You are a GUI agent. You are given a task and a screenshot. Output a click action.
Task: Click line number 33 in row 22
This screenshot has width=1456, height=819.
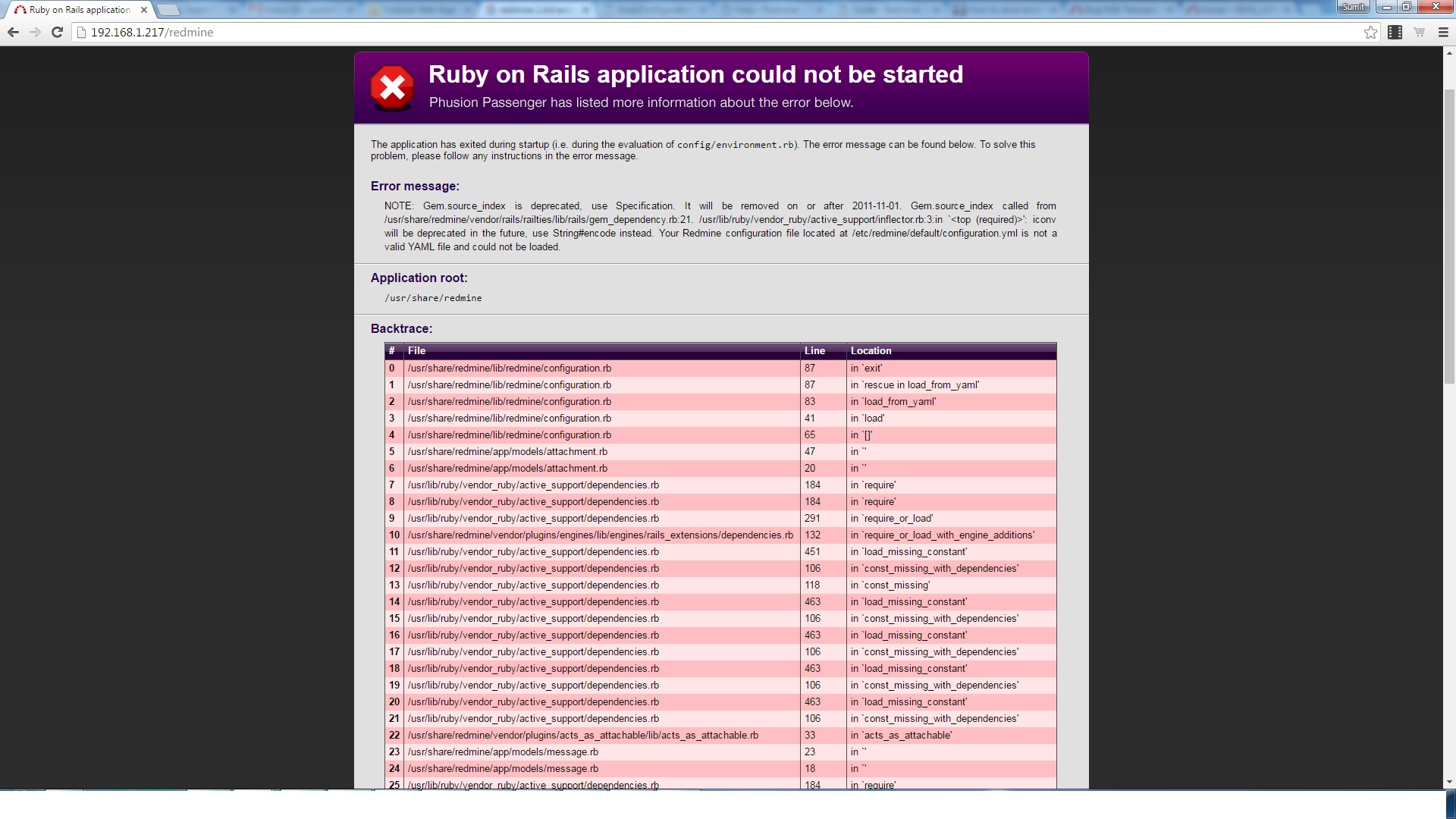tap(810, 735)
